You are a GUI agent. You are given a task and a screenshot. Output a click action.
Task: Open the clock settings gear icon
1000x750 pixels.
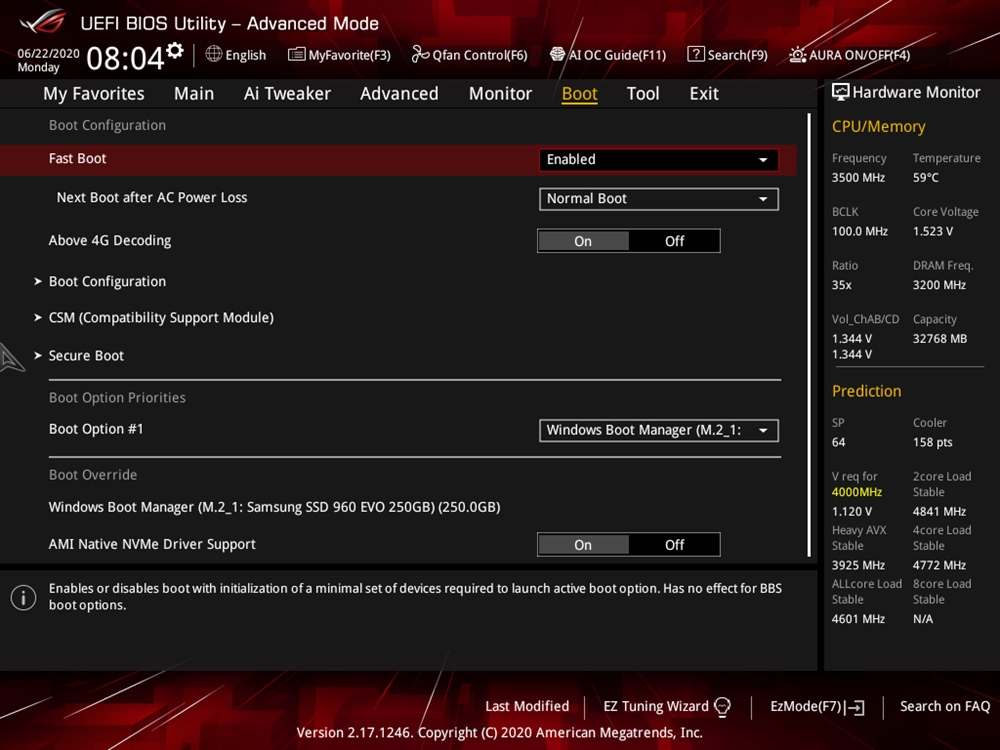click(175, 50)
